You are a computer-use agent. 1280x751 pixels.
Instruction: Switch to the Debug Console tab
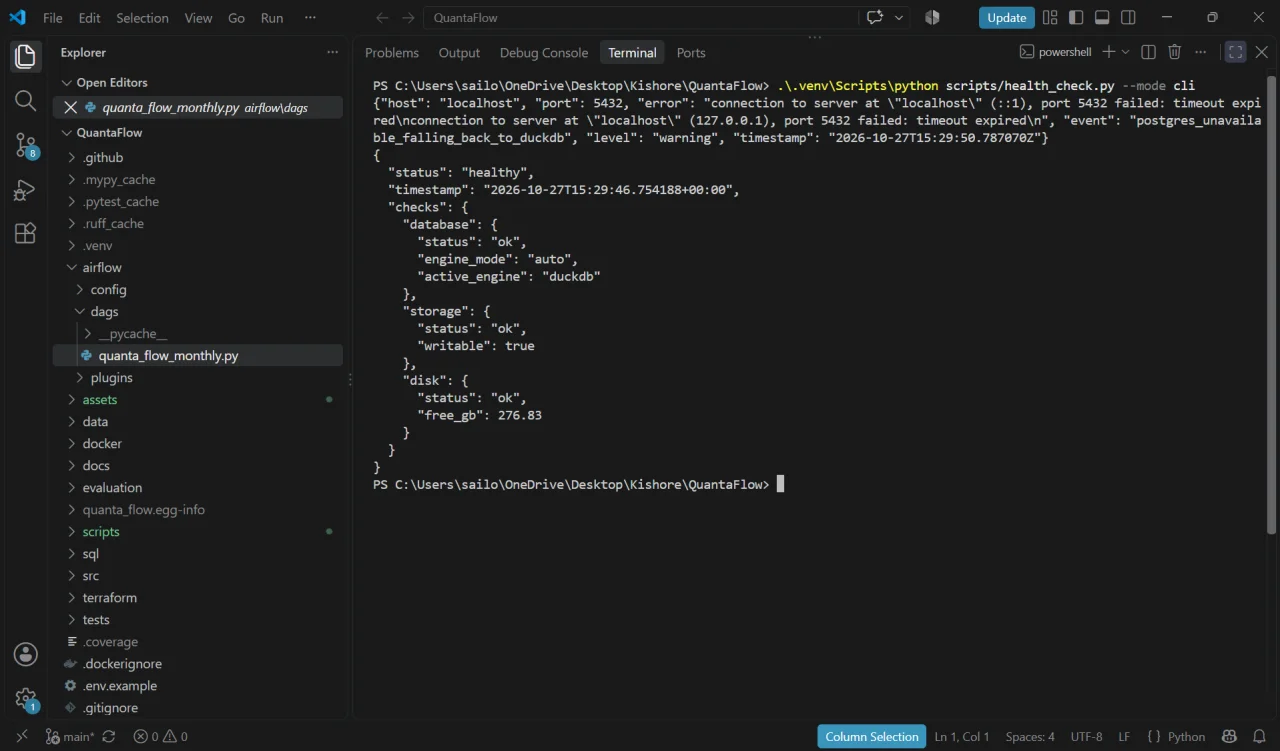(x=544, y=53)
